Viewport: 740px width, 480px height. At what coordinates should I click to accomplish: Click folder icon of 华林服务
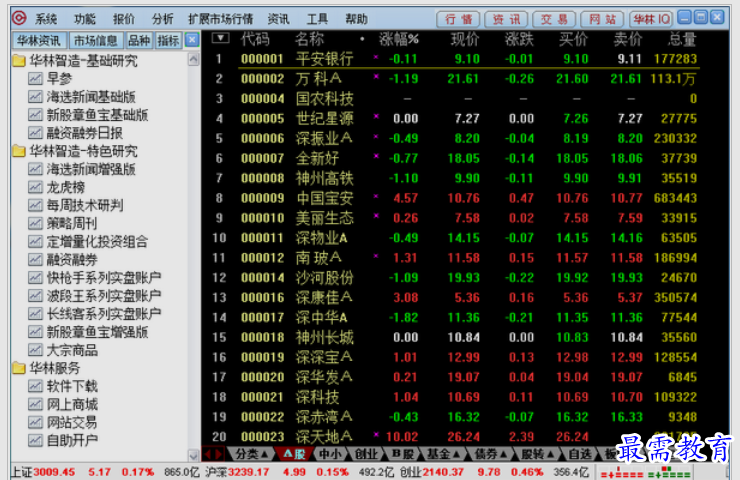(x=18, y=368)
